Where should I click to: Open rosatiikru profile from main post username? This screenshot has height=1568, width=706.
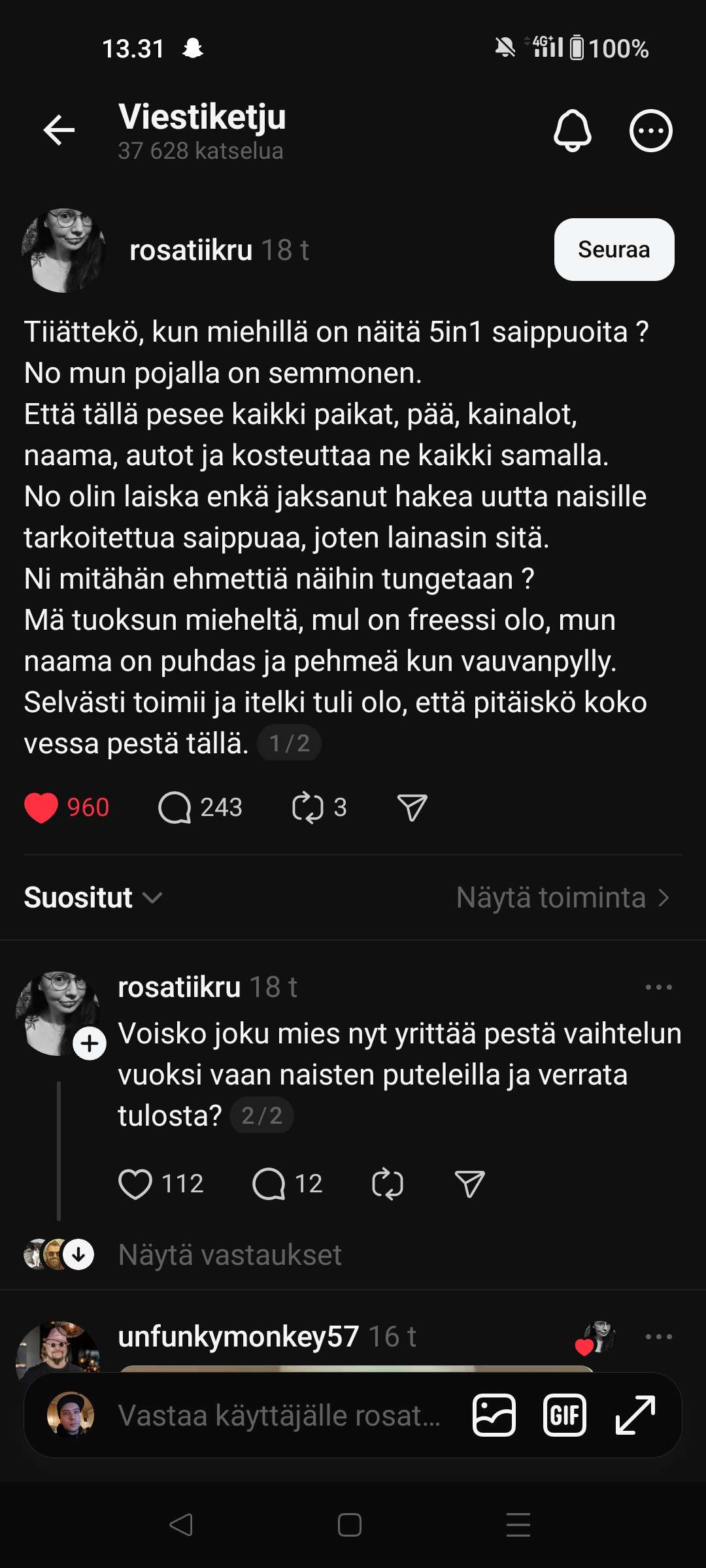(x=191, y=250)
